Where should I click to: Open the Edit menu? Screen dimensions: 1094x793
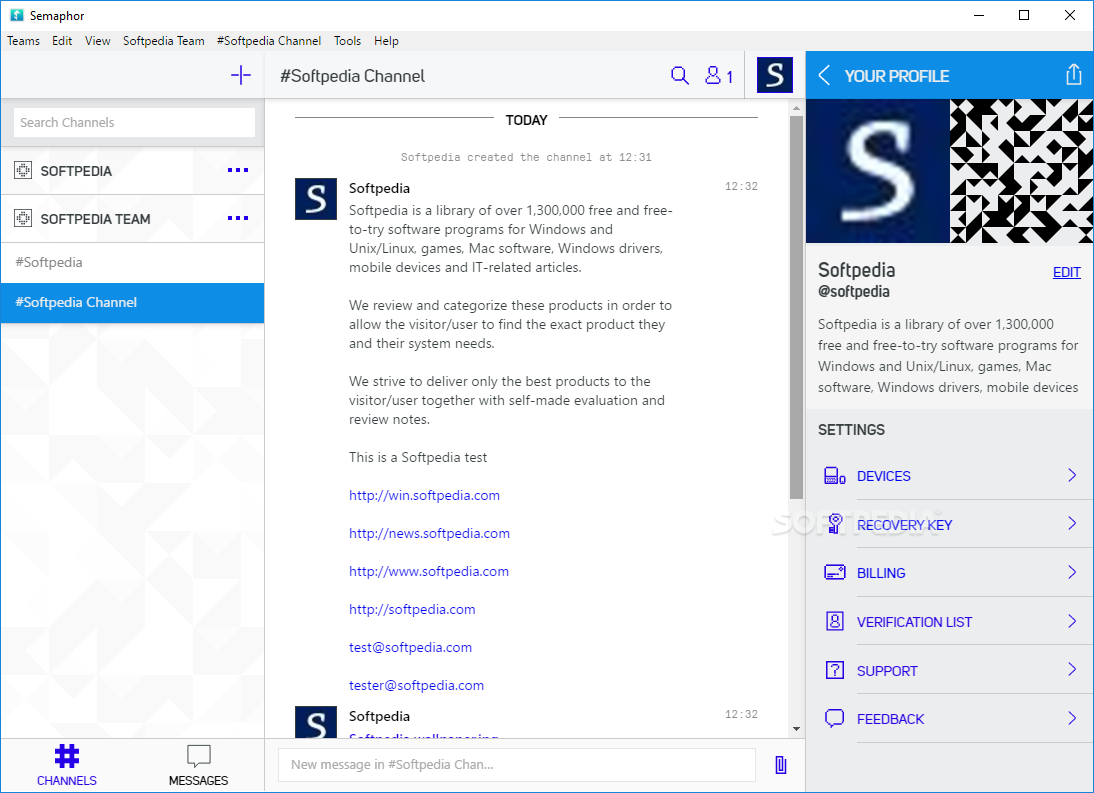pos(62,40)
